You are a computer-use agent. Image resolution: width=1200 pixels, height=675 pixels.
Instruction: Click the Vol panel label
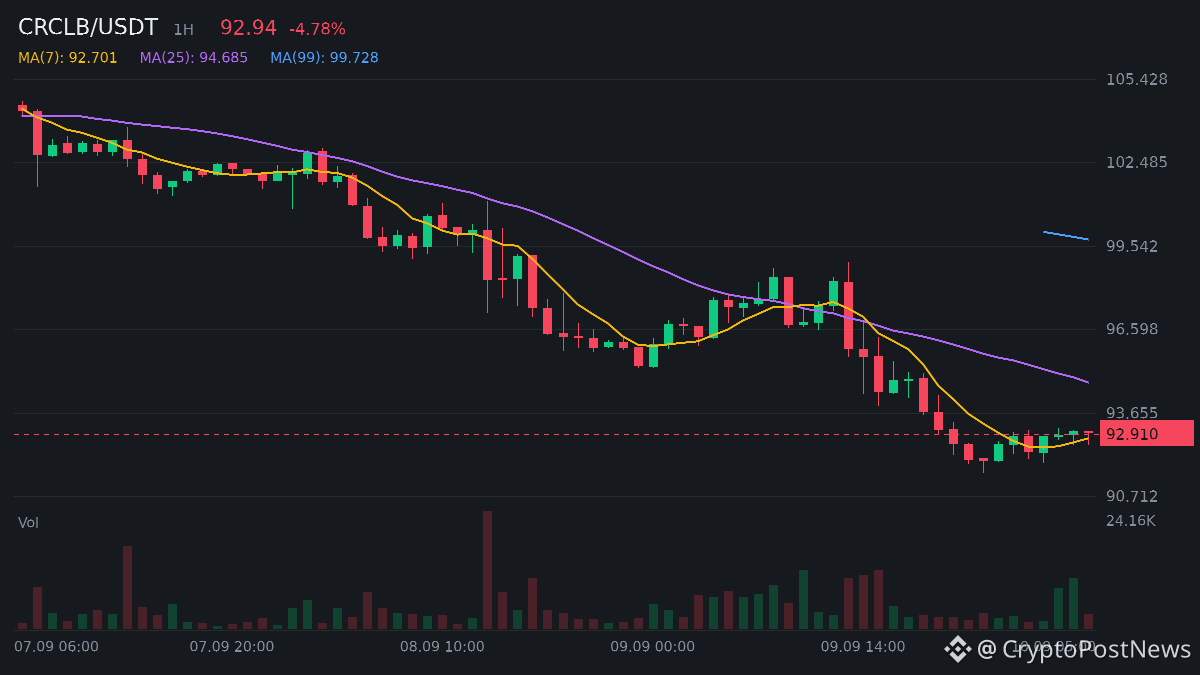pos(28,523)
